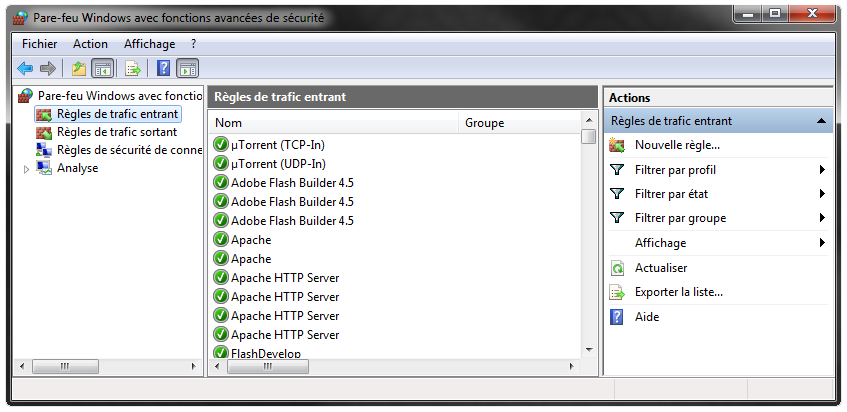Click the Analyse monitor icon

point(44,168)
